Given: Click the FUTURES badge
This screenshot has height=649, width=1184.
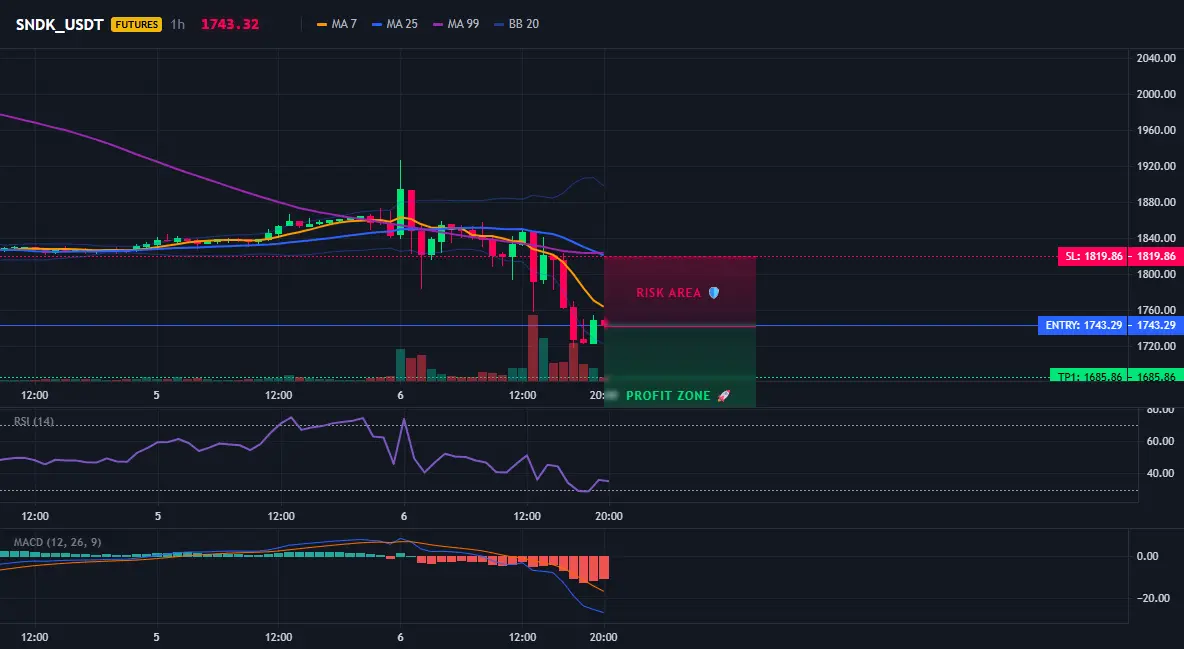Looking at the screenshot, I should point(136,24).
